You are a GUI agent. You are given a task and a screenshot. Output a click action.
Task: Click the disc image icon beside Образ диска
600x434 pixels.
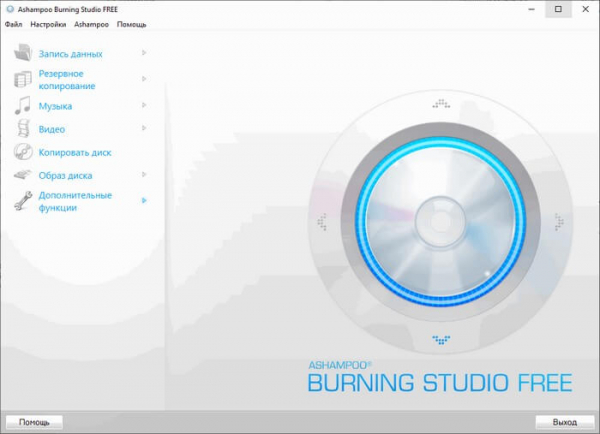click(x=23, y=175)
